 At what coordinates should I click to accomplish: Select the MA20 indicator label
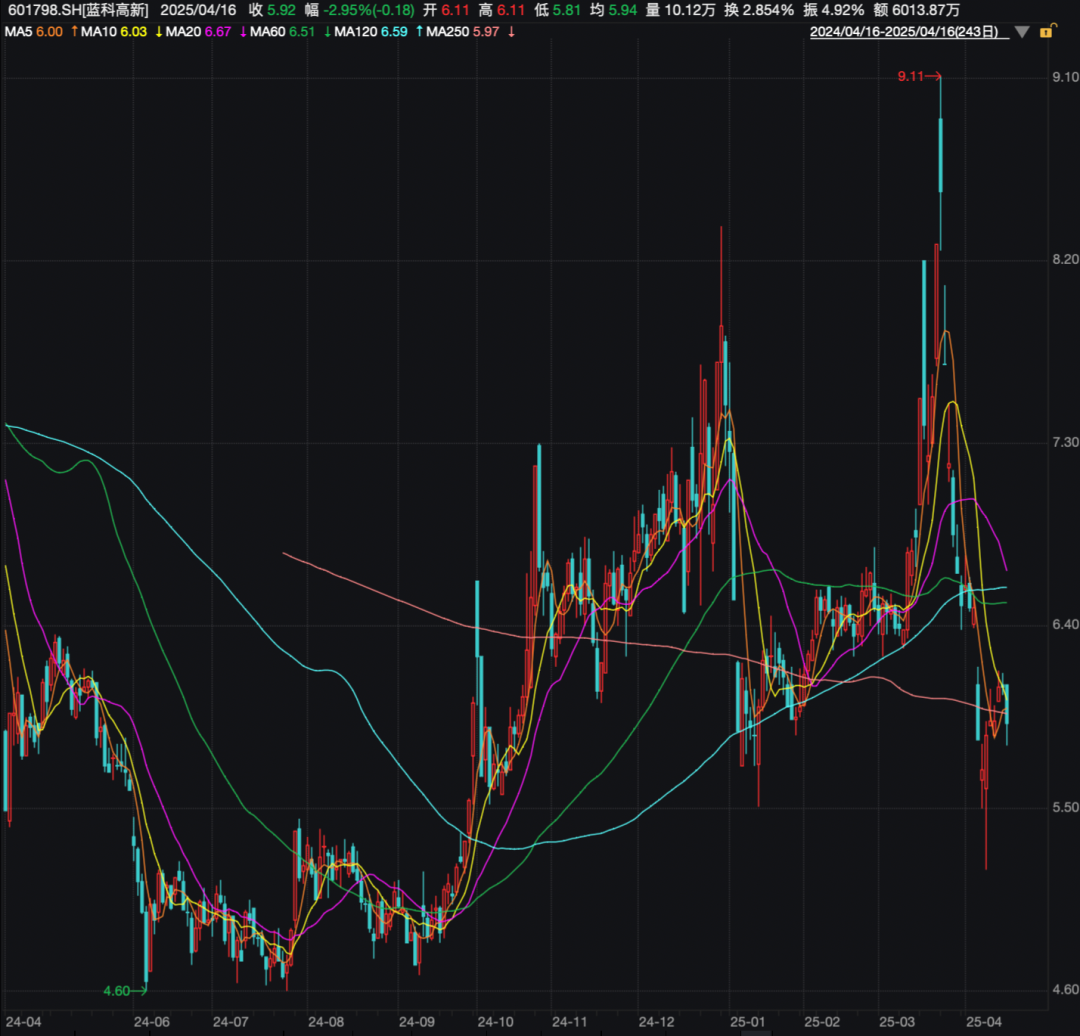click(x=183, y=32)
